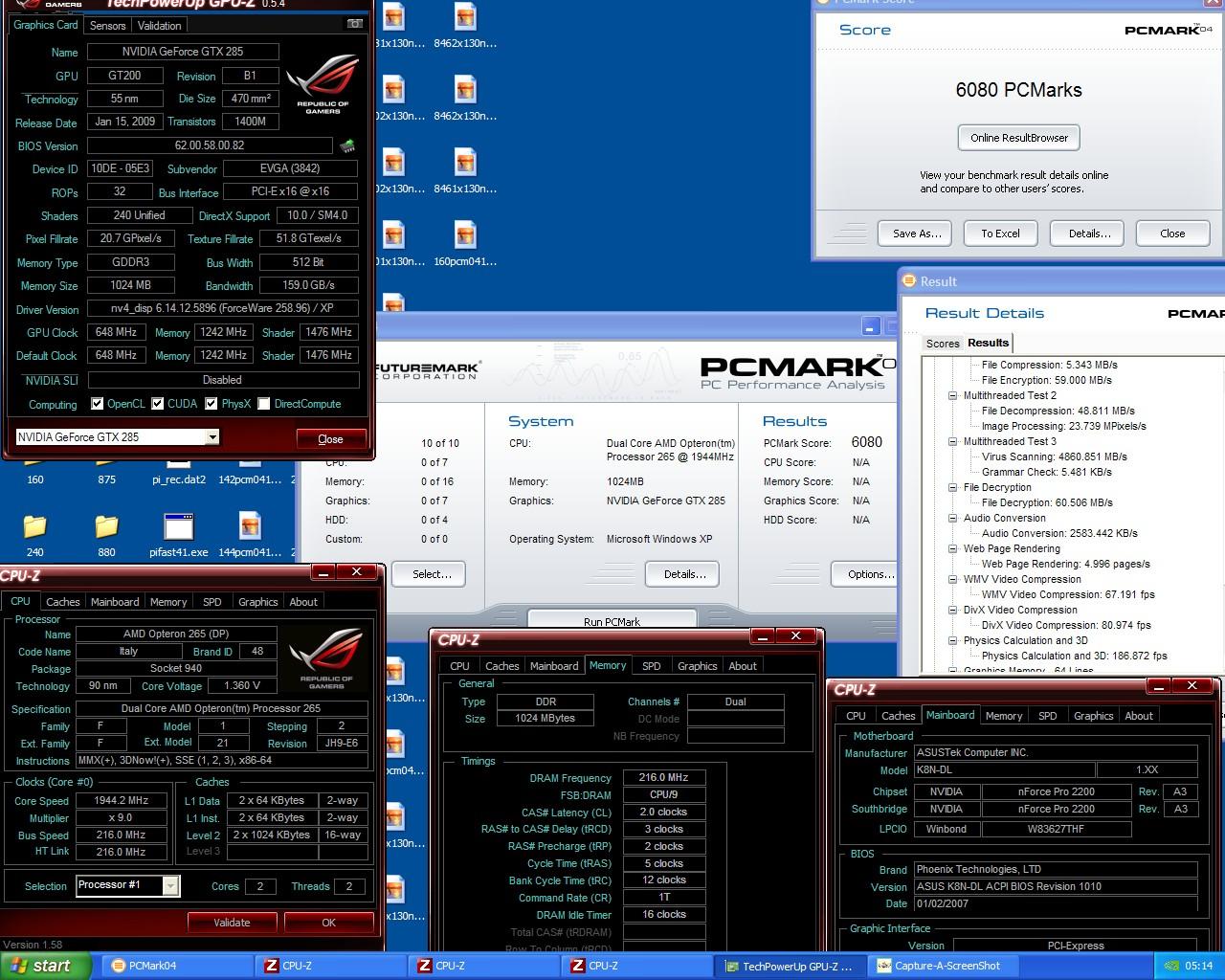This screenshot has width=1225, height=980.
Task: Select 'File Encryption: 59.000 MB/s' result row
Action: pyautogui.click(x=1046, y=380)
